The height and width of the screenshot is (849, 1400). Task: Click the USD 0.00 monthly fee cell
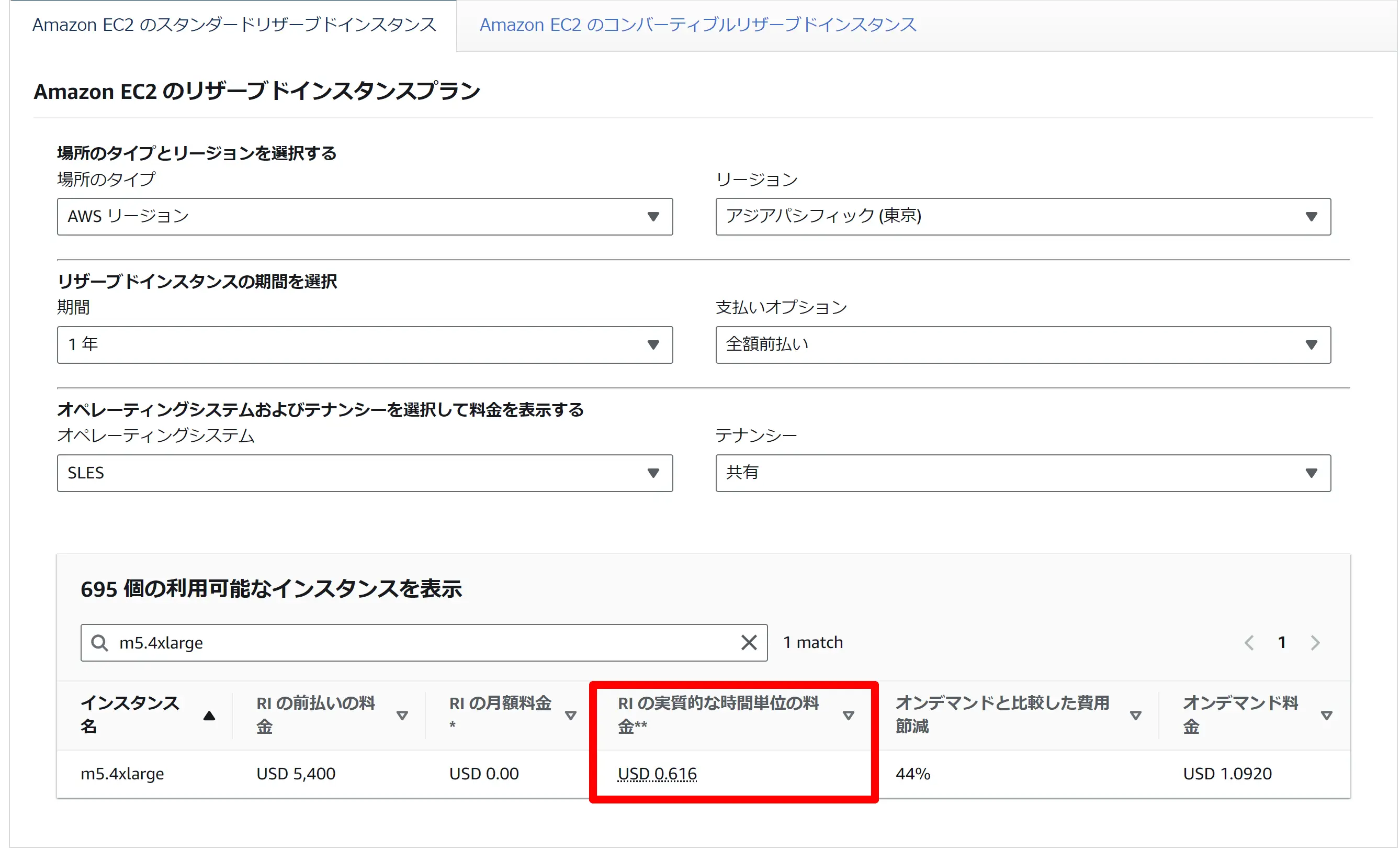click(483, 774)
